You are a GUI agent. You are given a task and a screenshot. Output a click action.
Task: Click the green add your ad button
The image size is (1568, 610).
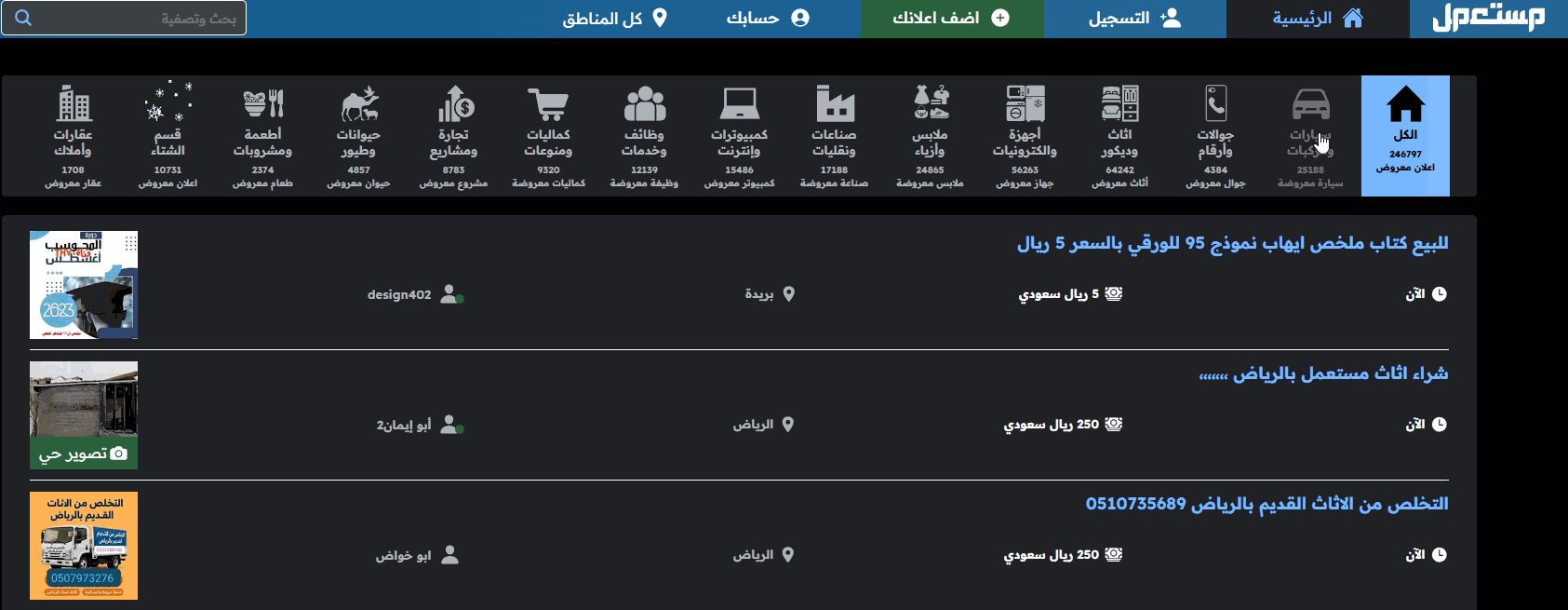tap(951, 19)
